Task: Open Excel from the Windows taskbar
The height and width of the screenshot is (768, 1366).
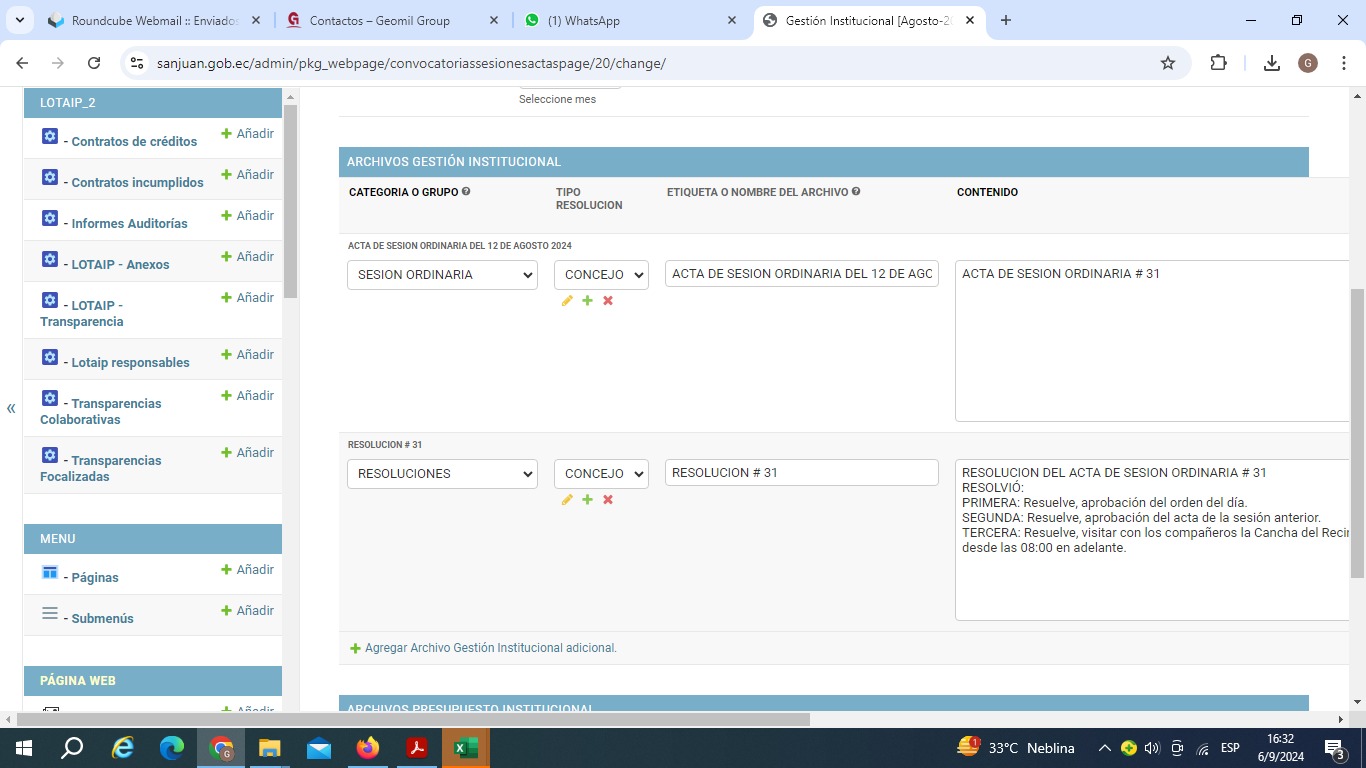Action: (466, 748)
